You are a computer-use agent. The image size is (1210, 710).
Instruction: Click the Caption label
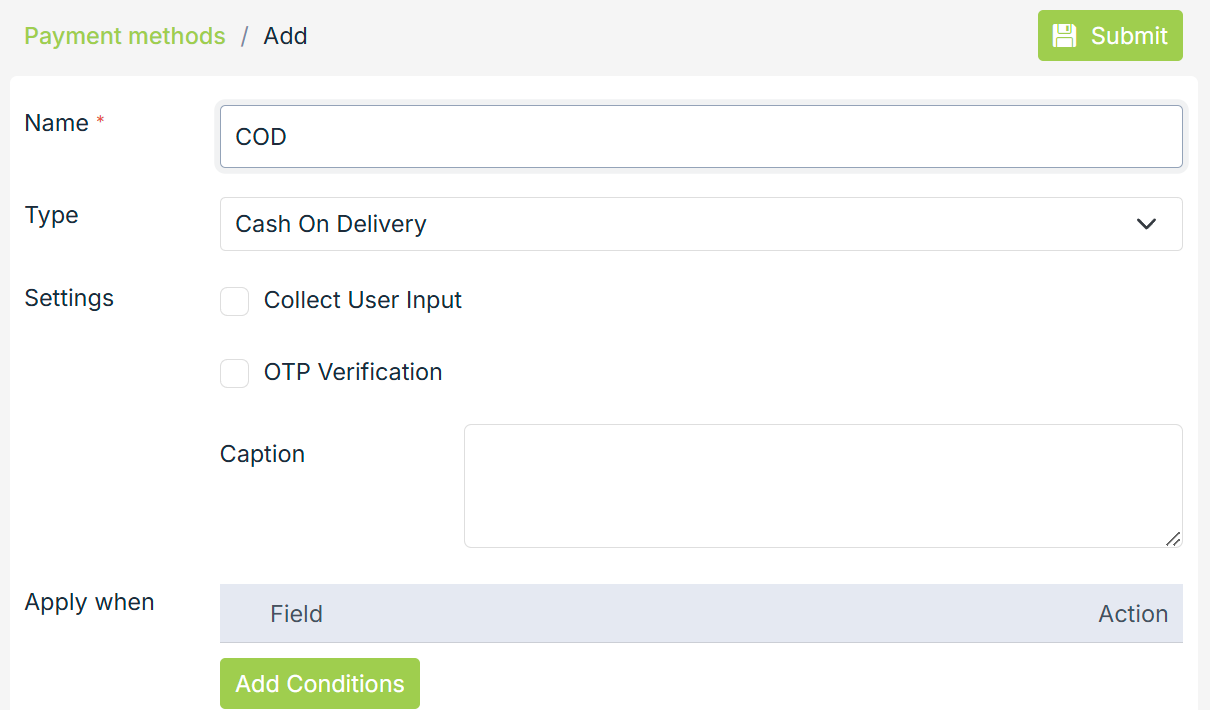coord(262,454)
